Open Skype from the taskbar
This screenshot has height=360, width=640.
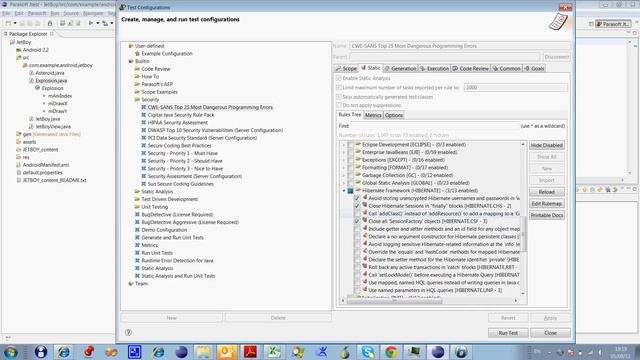[x=367, y=352]
